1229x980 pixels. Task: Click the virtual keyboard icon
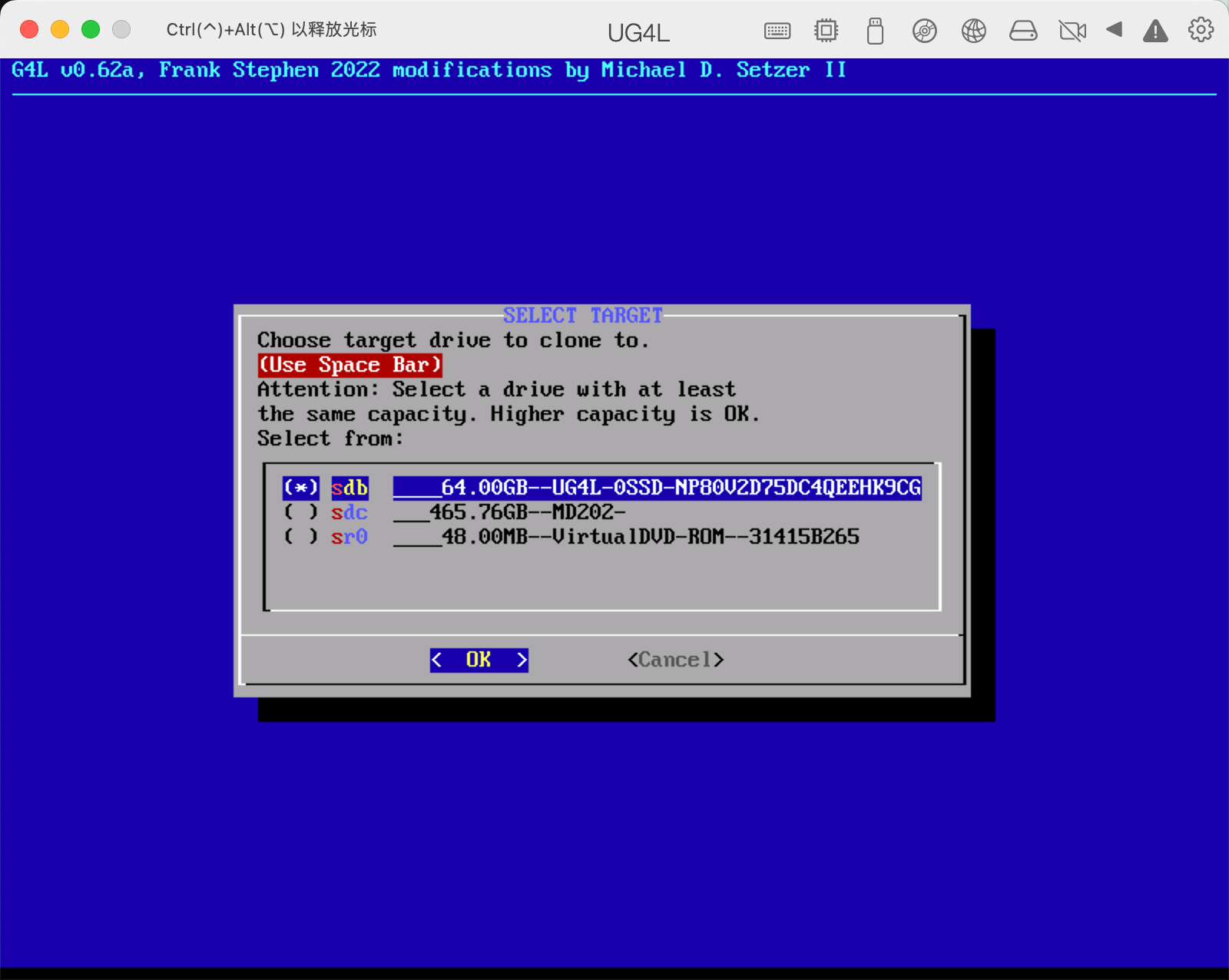777,31
